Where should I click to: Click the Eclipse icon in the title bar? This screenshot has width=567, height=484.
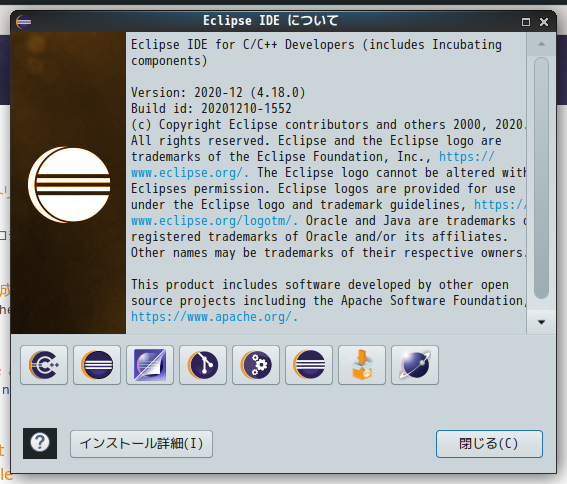(24, 22)
